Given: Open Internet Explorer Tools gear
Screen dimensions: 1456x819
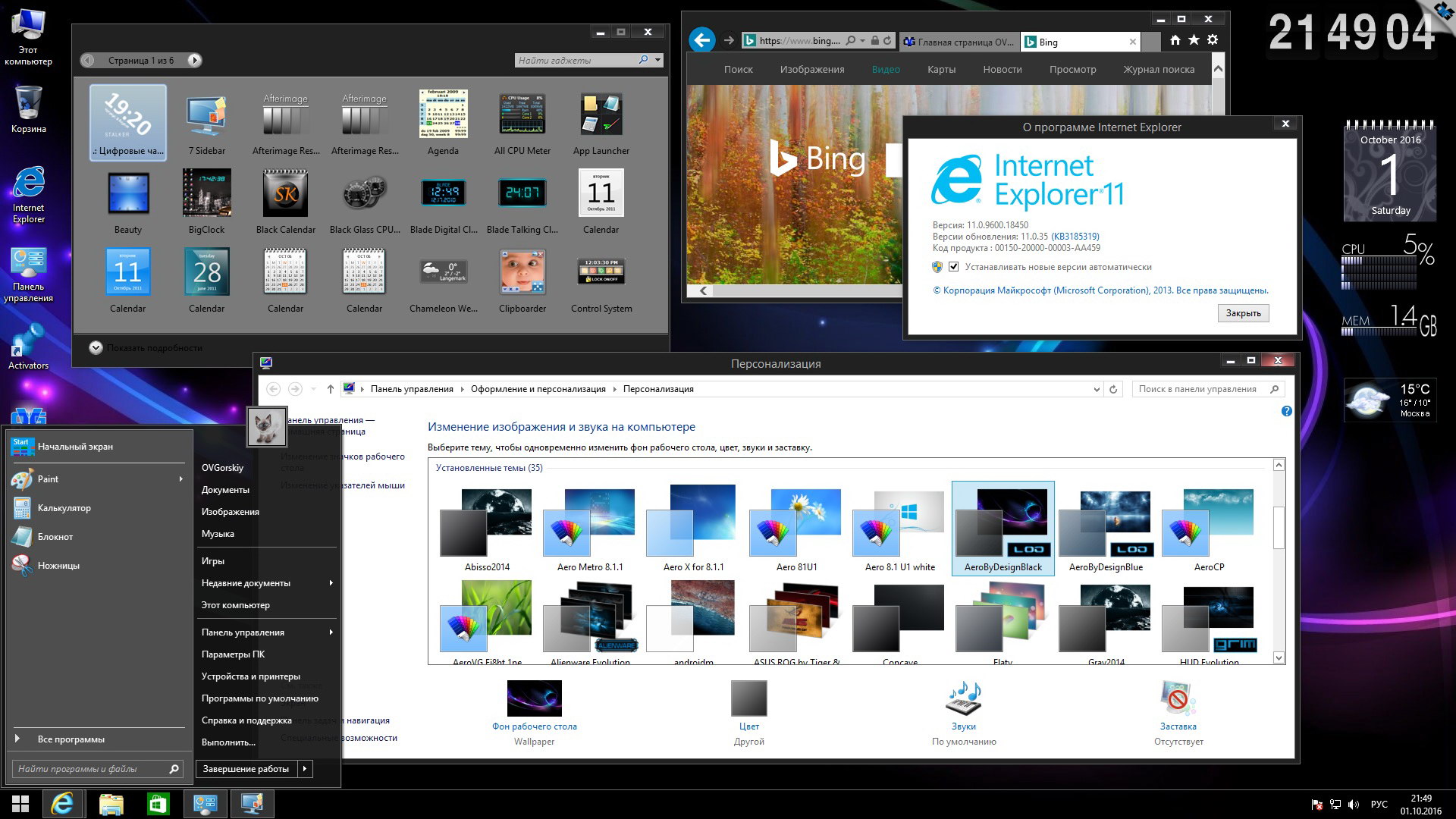Looking at the screenshot, I should [x=1213, y=40].
